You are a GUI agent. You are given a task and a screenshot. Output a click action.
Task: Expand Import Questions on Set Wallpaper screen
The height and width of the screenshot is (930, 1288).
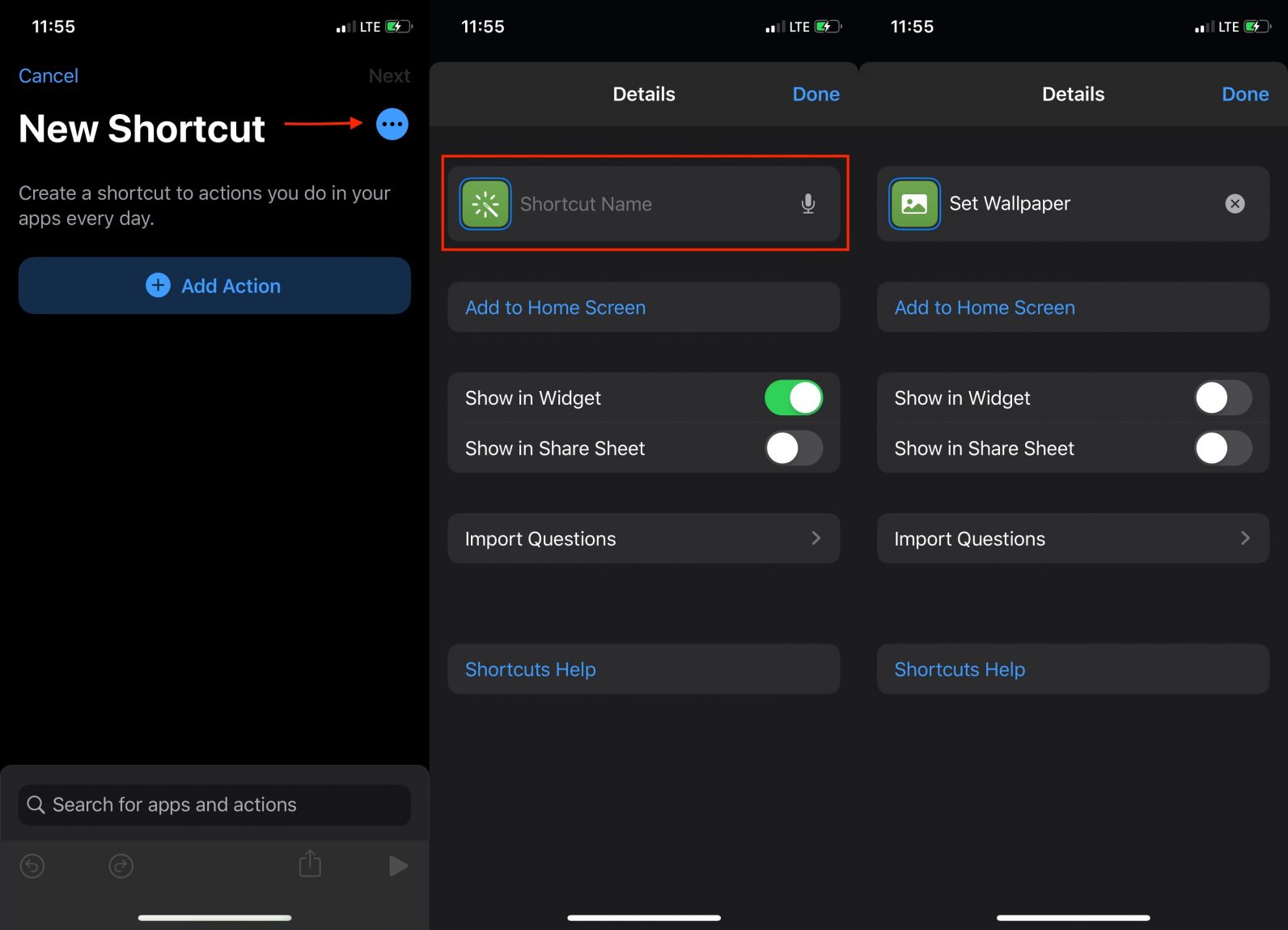(1073, 539)
